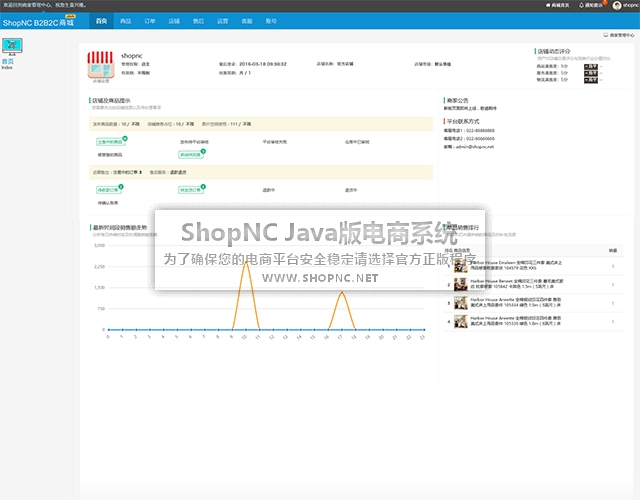Click the 待收款订单 green badge button
640x500 pixels.
click(109, 190)
